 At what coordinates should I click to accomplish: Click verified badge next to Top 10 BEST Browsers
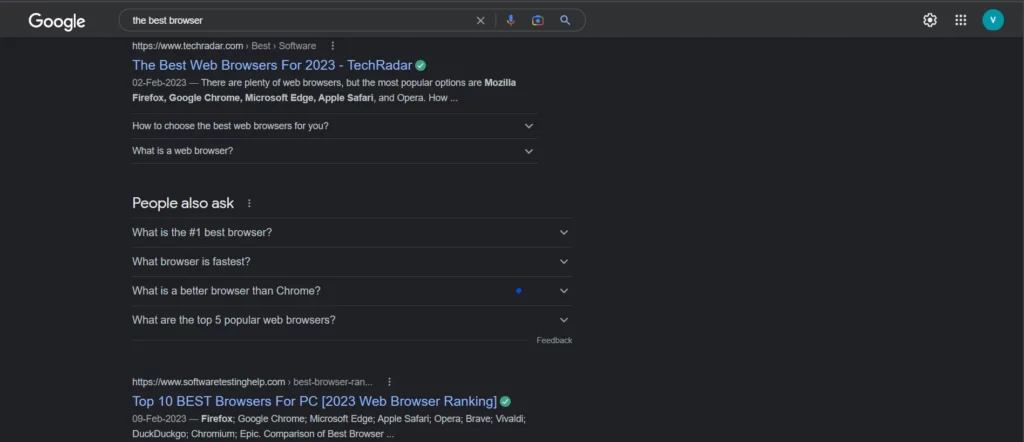click(x=505, y=401)
